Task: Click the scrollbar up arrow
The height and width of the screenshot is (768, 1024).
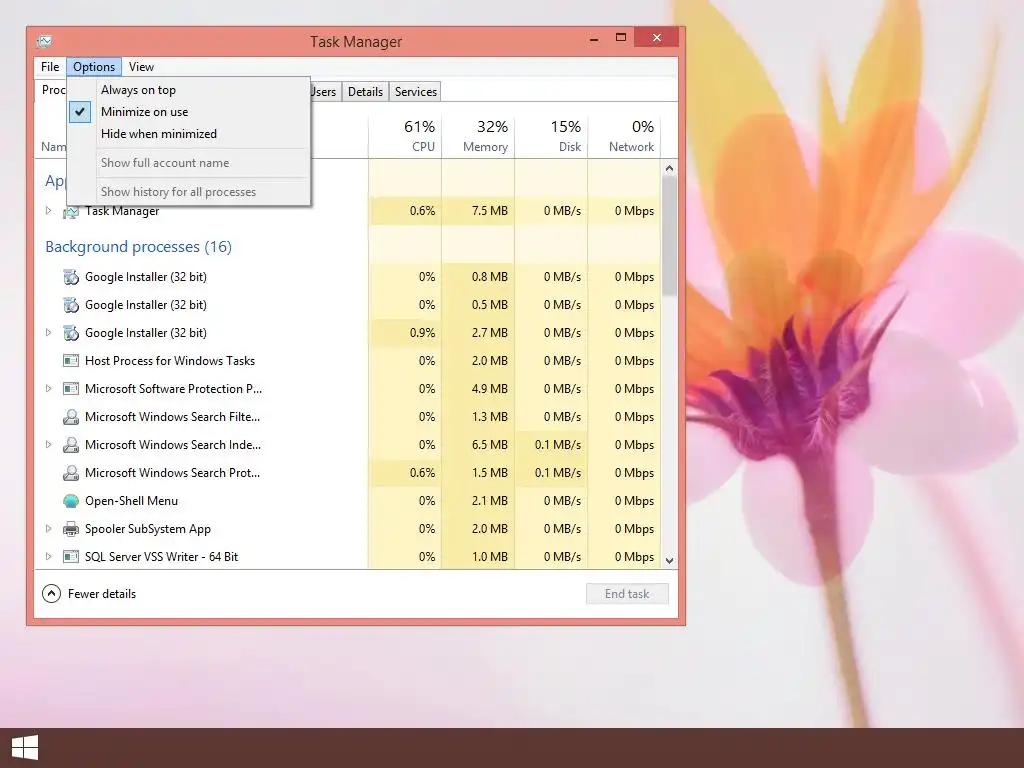Action: pyautogui.click(x=669, y=168)
